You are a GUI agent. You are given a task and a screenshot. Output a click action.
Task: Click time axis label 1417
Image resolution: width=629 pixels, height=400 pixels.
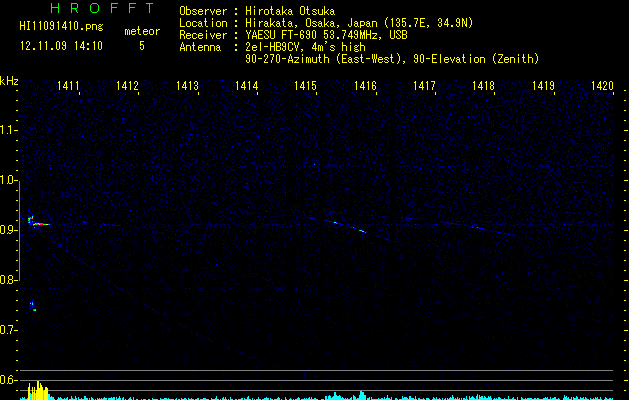[x=424, y=86]
